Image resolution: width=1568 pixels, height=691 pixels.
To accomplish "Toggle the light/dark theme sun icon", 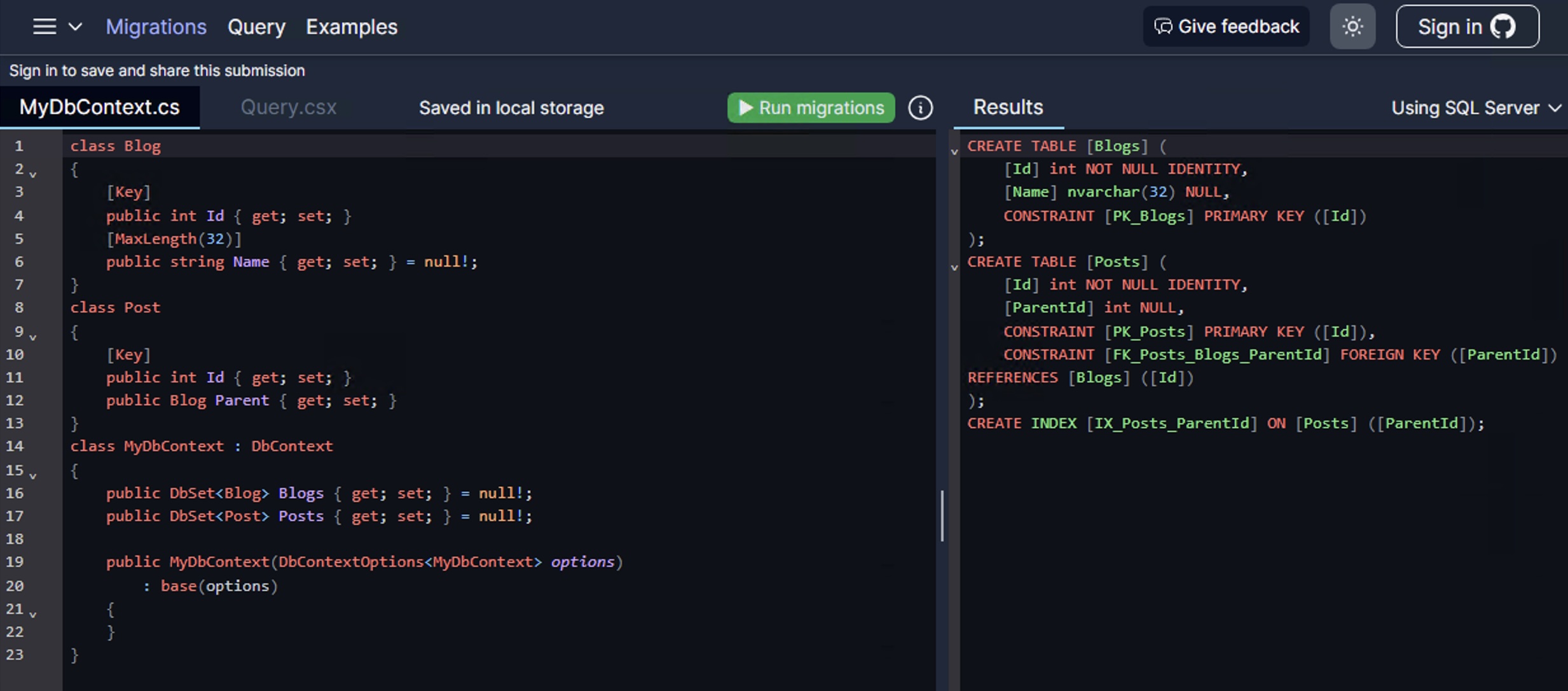I will (1352, 27).
